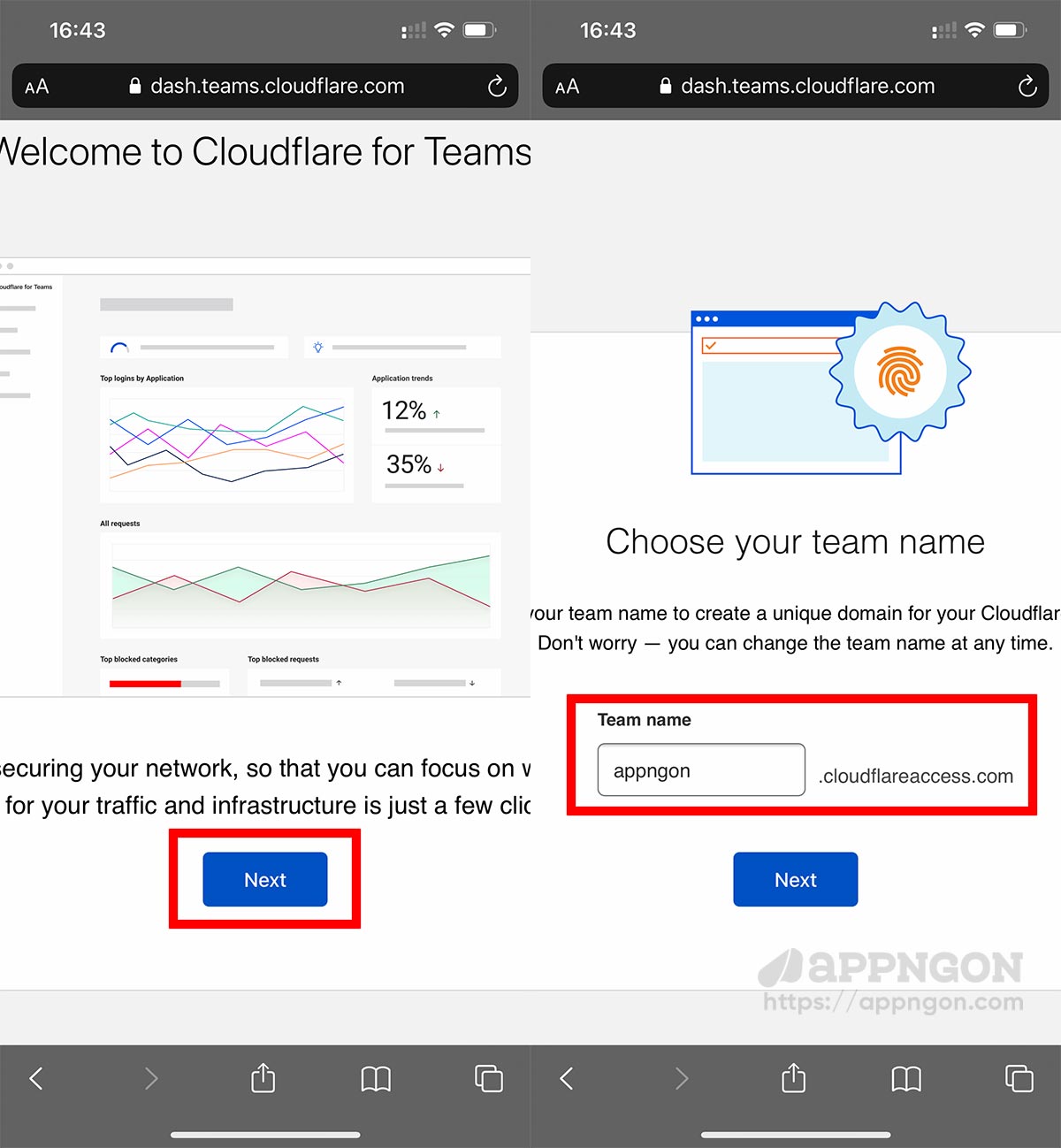Tap the lock icon in right address bar
This screenshot has width=1061, height=1148.
(x=666, y=86)
